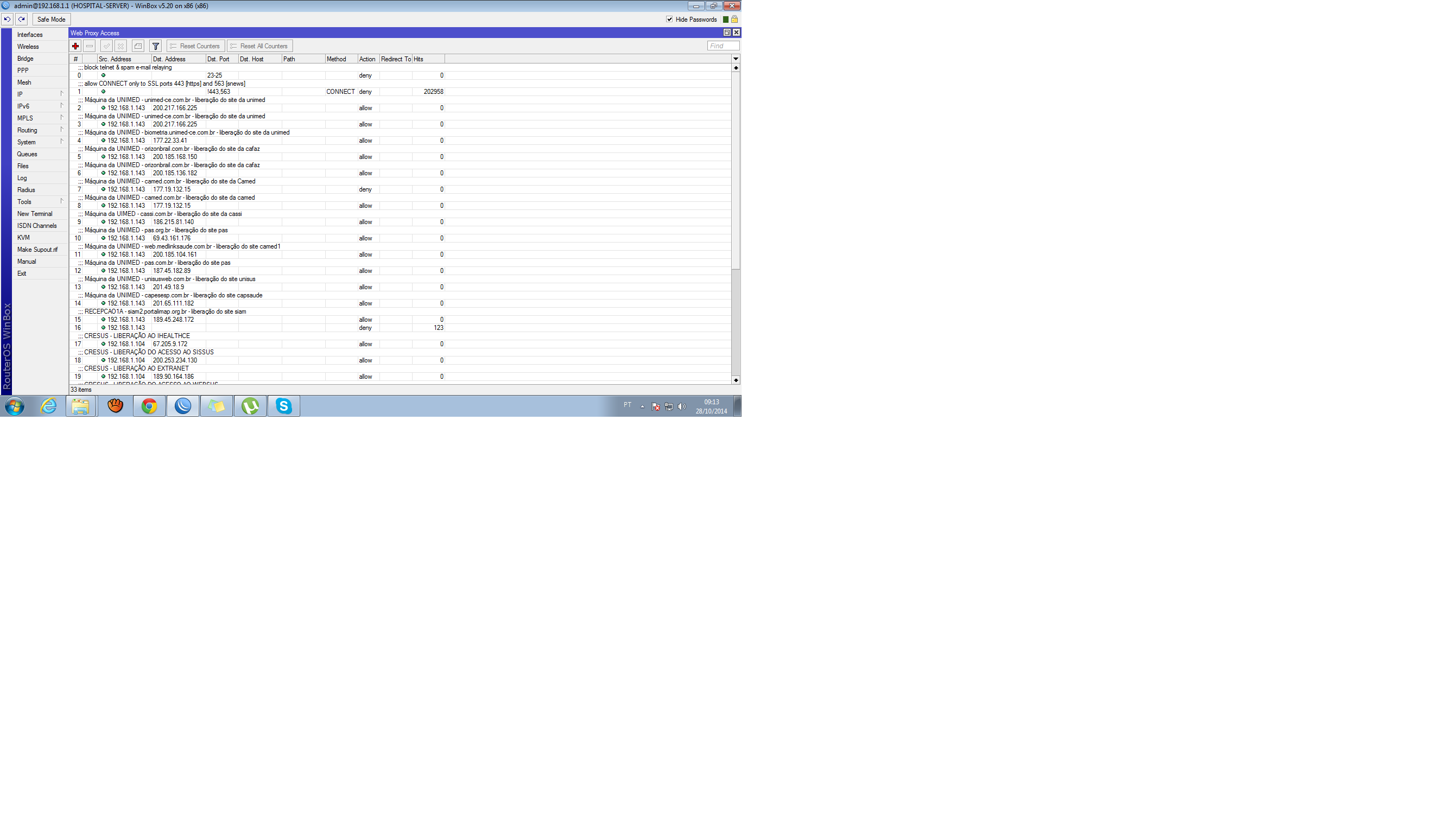This screenshot has height=840, width=1431.
Task: Add new proxy access rule with red plus
Action: (x=75, y=46)
